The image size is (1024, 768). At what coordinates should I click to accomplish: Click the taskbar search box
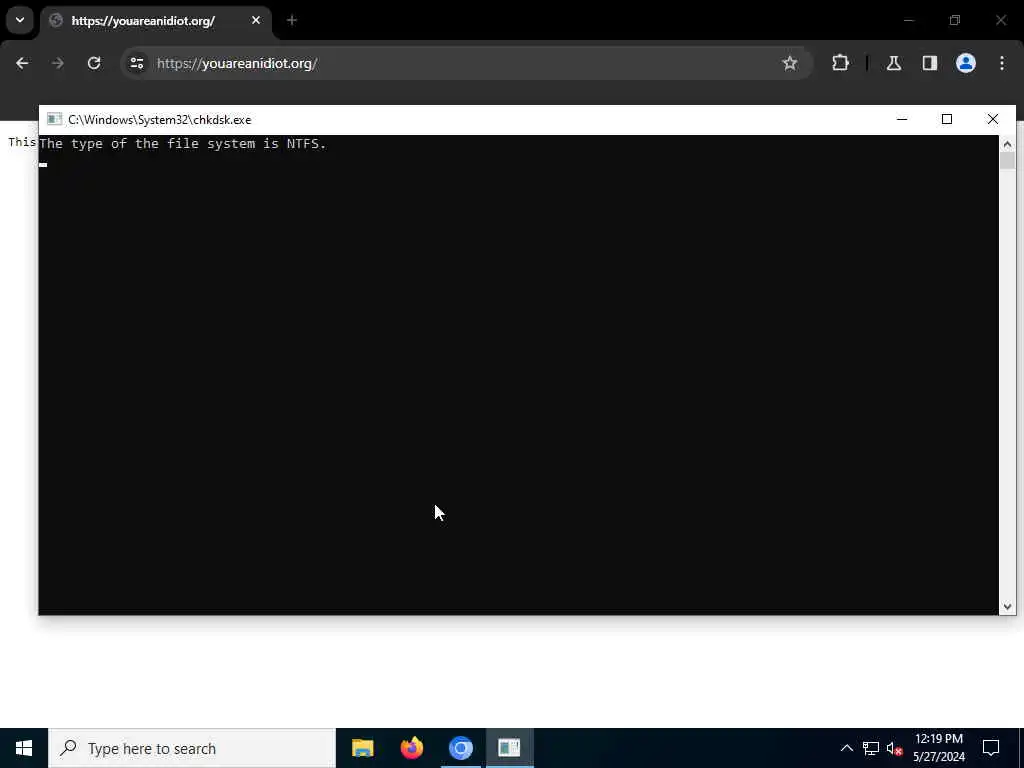192,748
